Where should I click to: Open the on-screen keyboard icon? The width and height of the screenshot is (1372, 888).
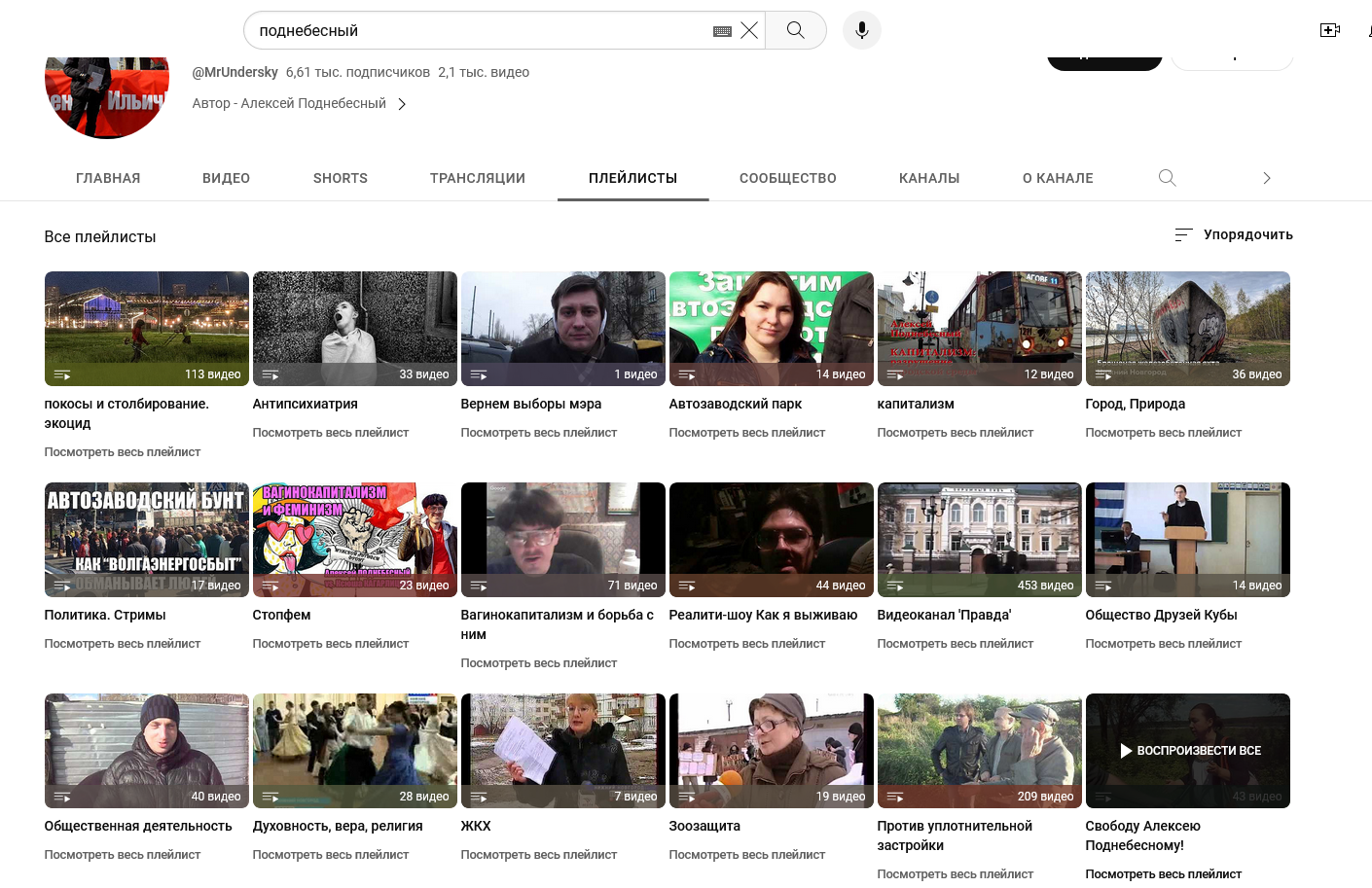(722, 31)
